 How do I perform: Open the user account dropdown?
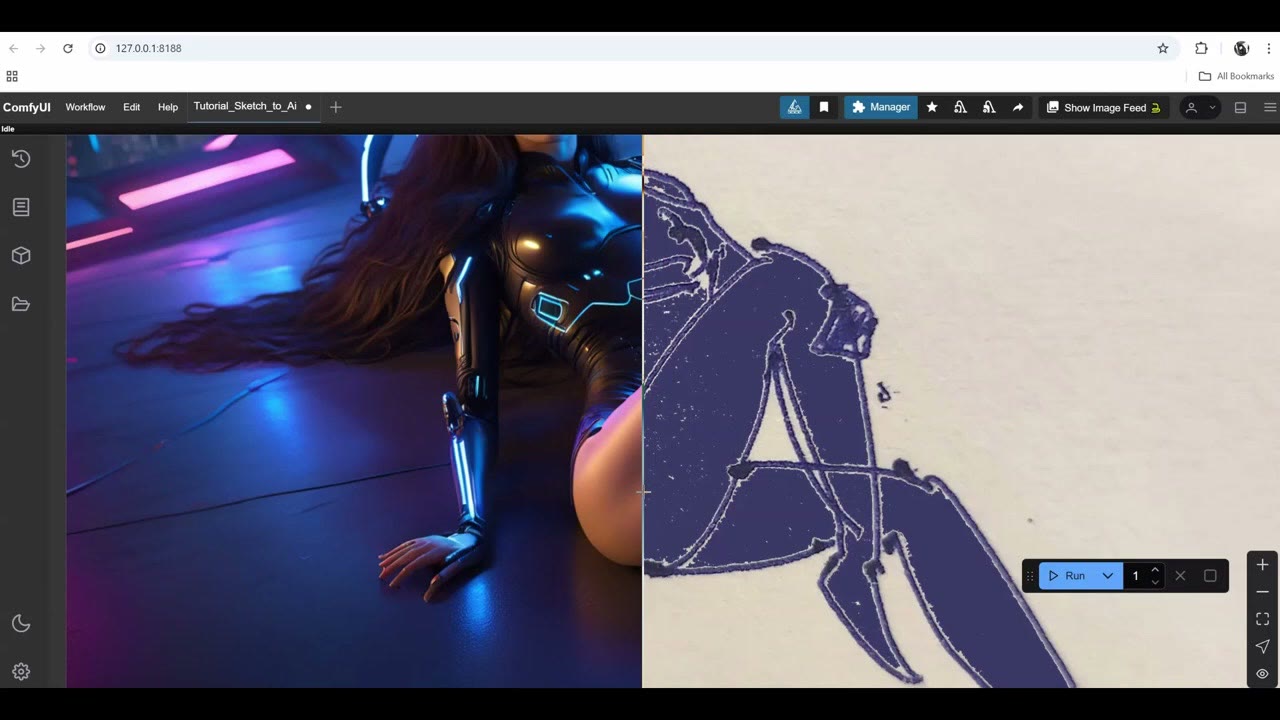(1200, 107)
